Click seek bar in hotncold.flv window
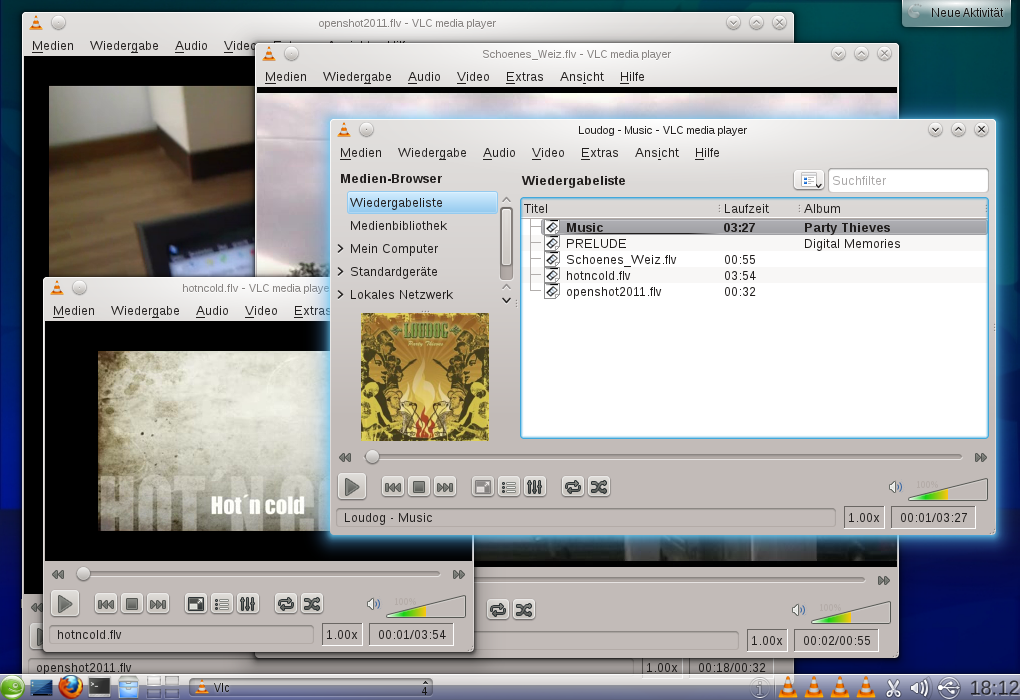 [x=258, y=574]
